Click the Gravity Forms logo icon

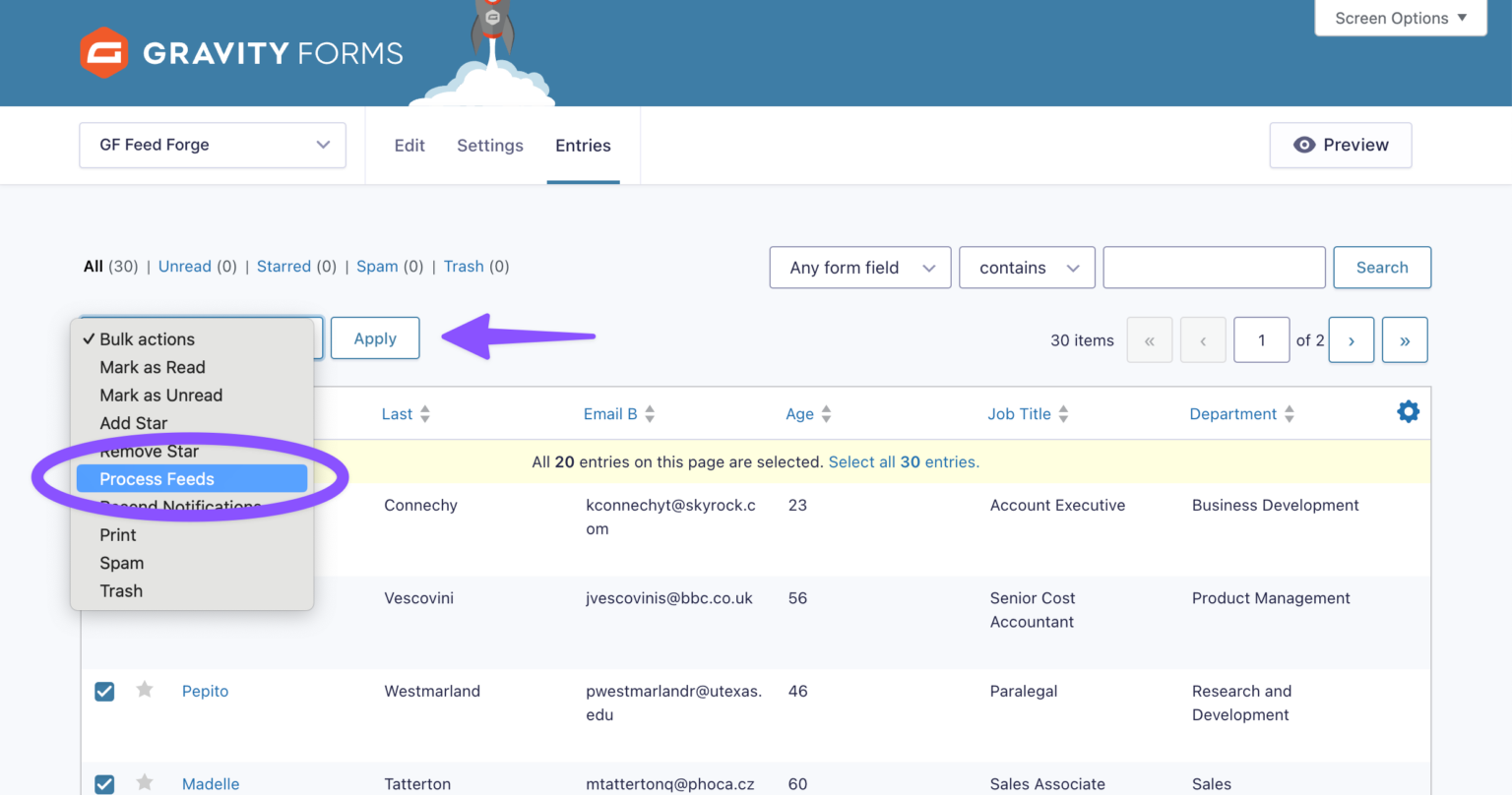click(x=103, y=53)
